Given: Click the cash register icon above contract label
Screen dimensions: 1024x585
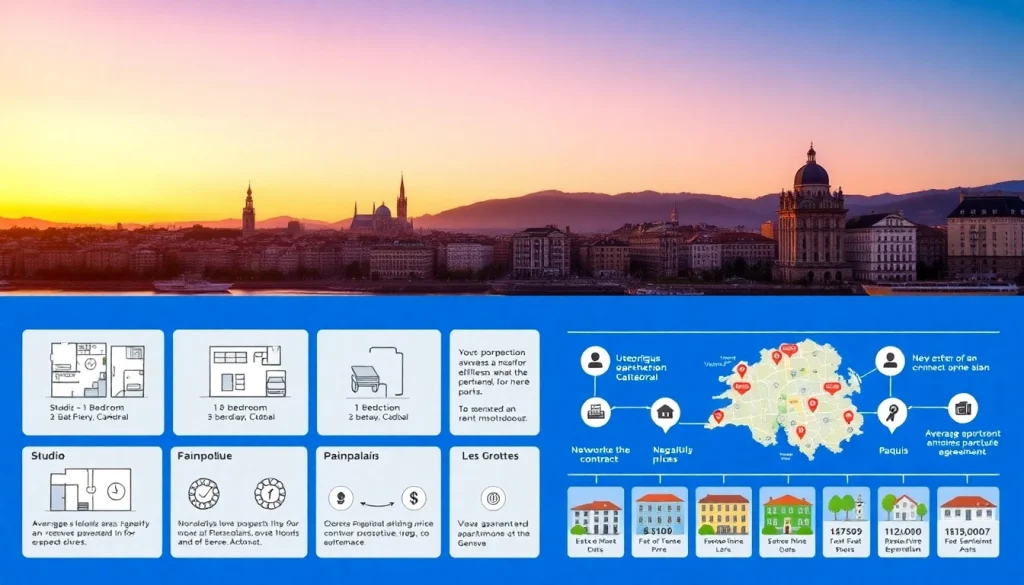Looking at the screenshot, I should coord(595,410).
